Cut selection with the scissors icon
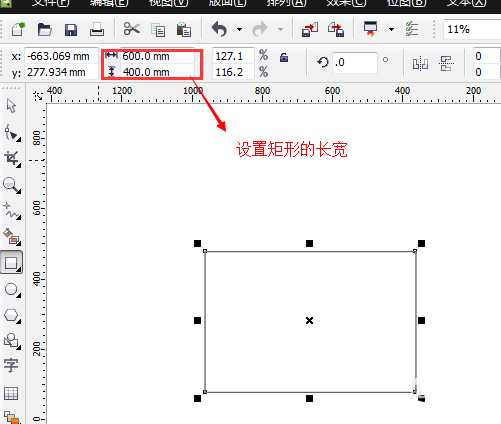Viewport: 501px width, 424px height. (x=131, y=29)
